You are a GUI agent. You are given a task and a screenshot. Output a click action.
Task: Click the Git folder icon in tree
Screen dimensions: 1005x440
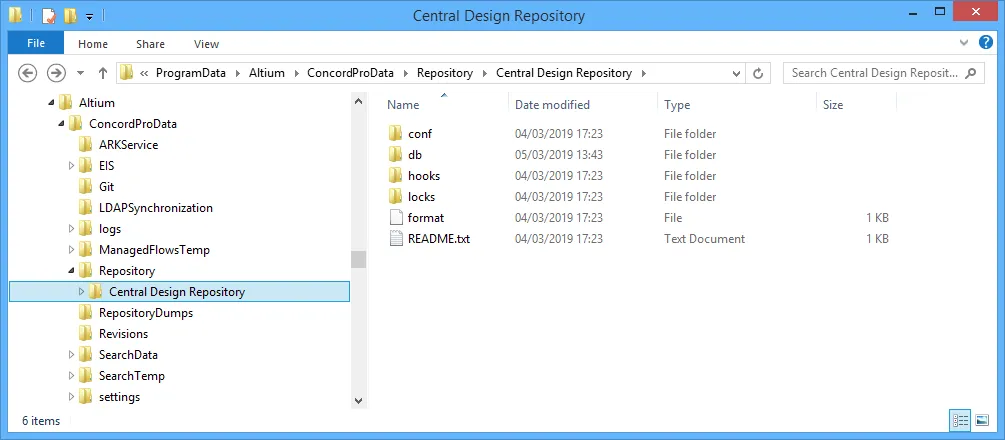pyautogui.click(x=85, y=187)
